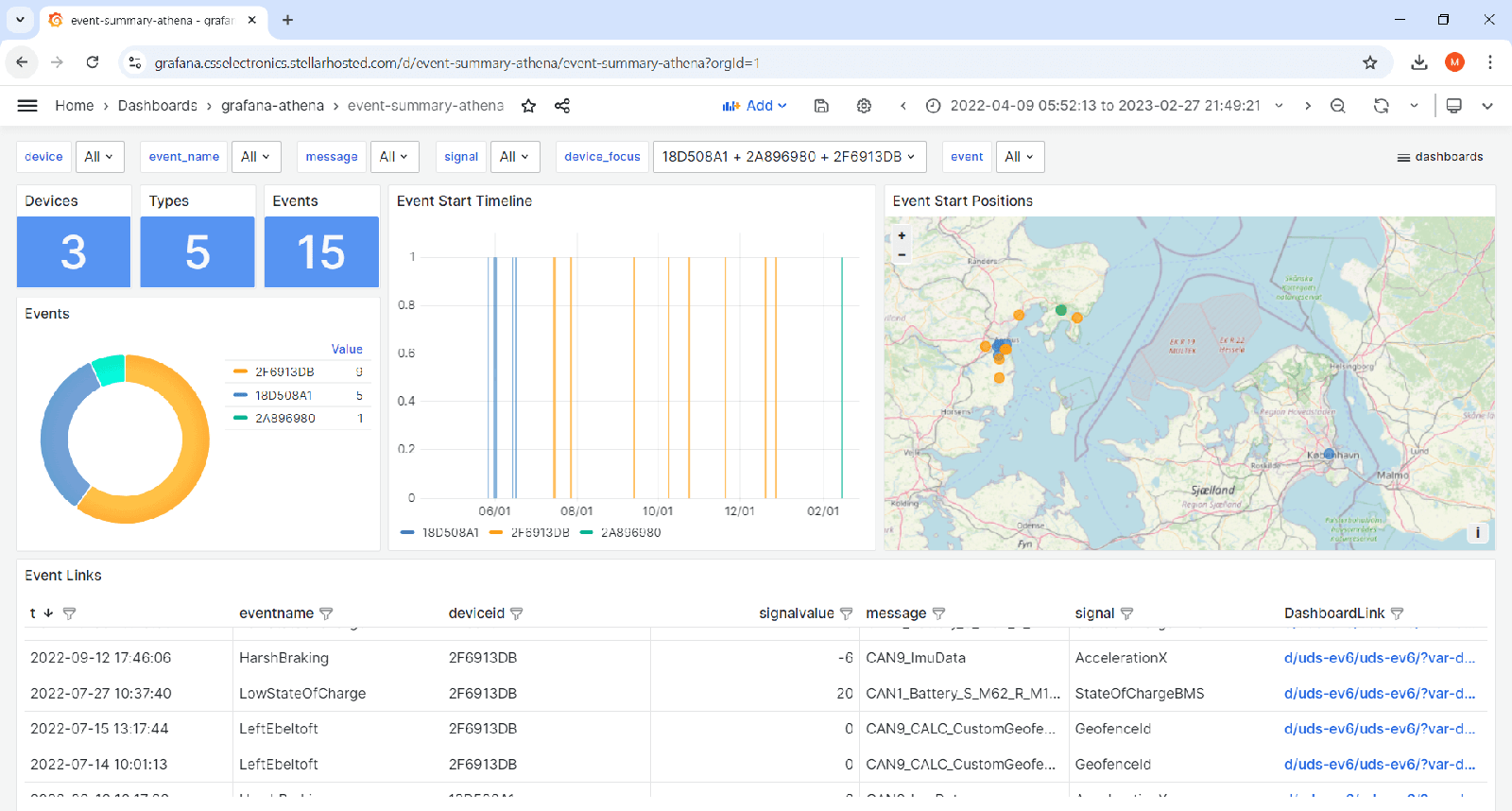
Task: Shift time range backward
Action: pos(903,106)
